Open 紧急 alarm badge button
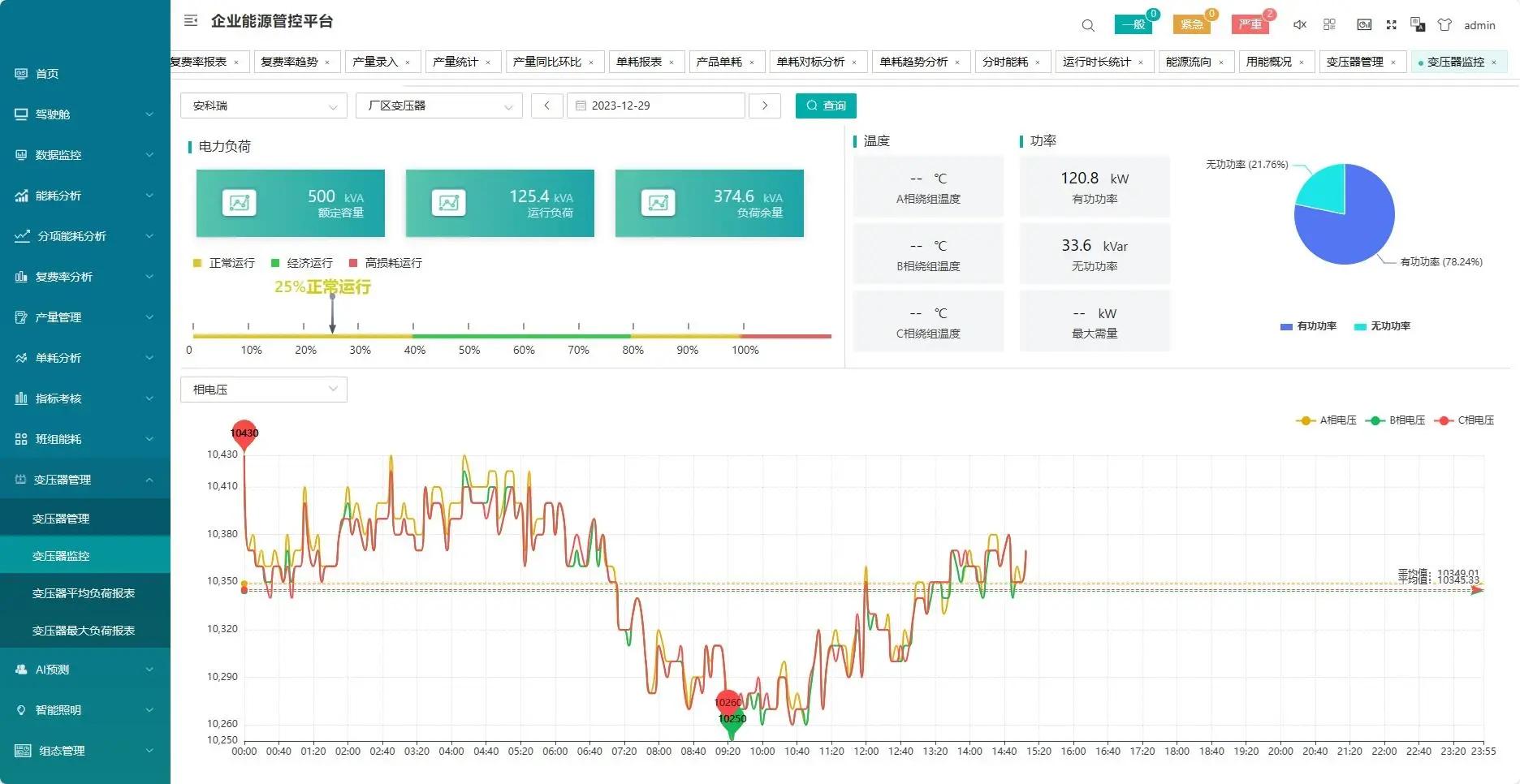The height and width of the screenshot is (784, 1520). pos(1192,24)
